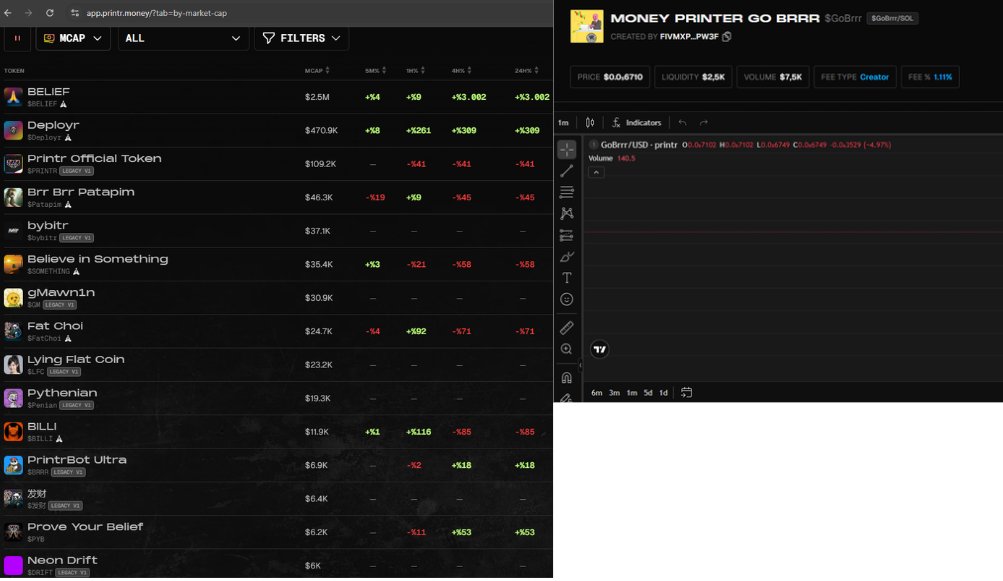Open the Deployr token row
1003x581 pixels.
click(x=276, y=131)
